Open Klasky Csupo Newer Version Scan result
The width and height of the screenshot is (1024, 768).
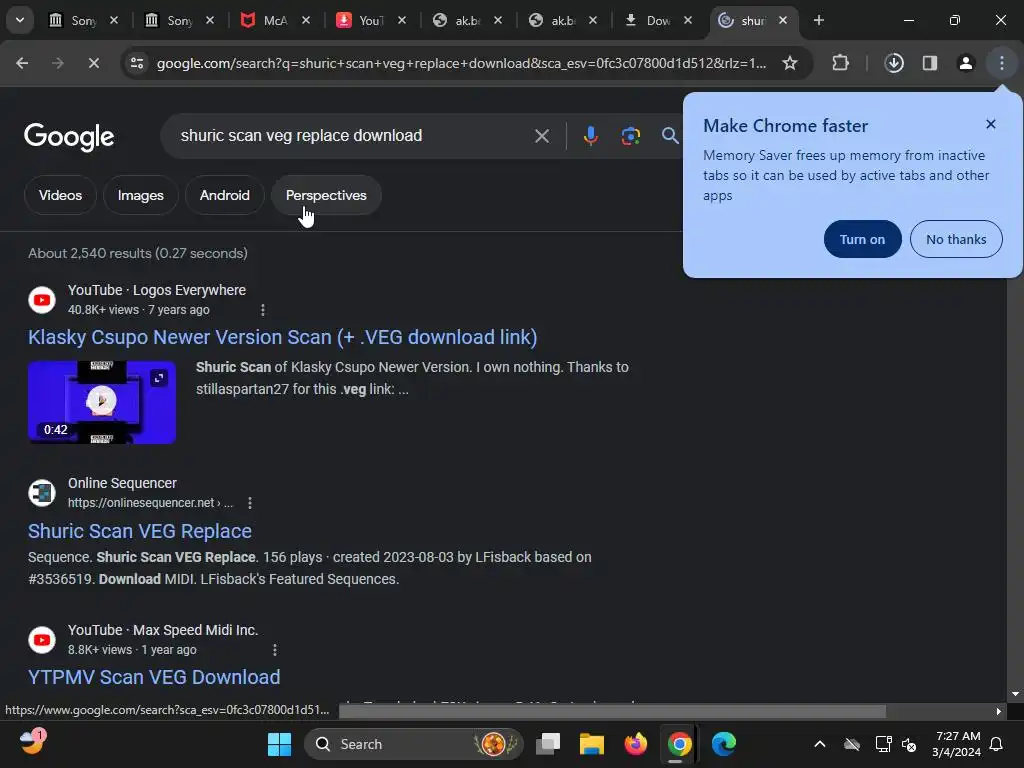[x=282, y=337]
